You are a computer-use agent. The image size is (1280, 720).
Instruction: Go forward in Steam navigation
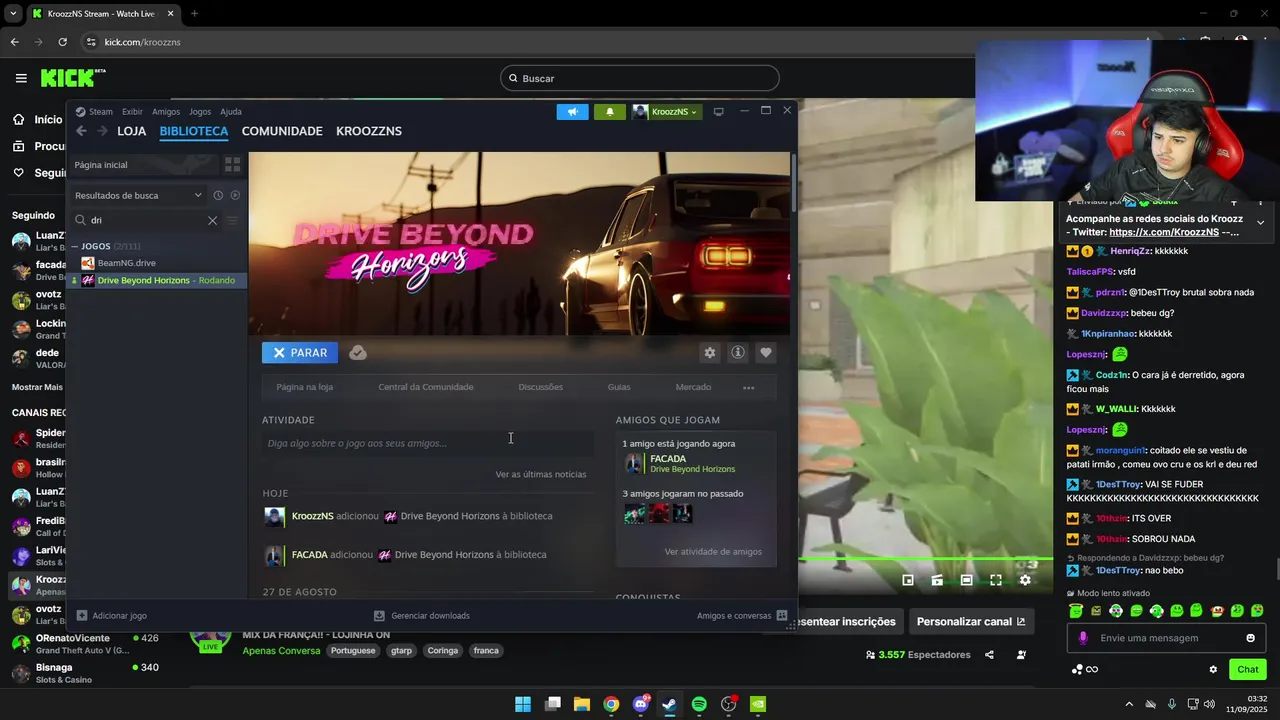pos(103,131)
